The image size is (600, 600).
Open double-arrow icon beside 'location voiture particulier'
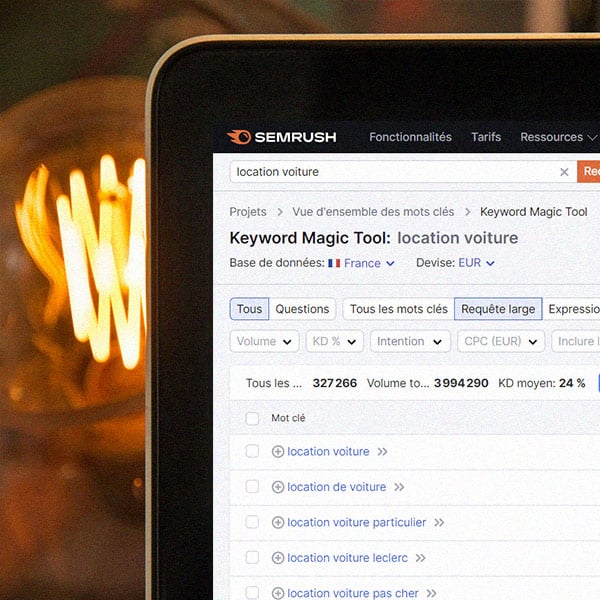[x=439, y=522]
